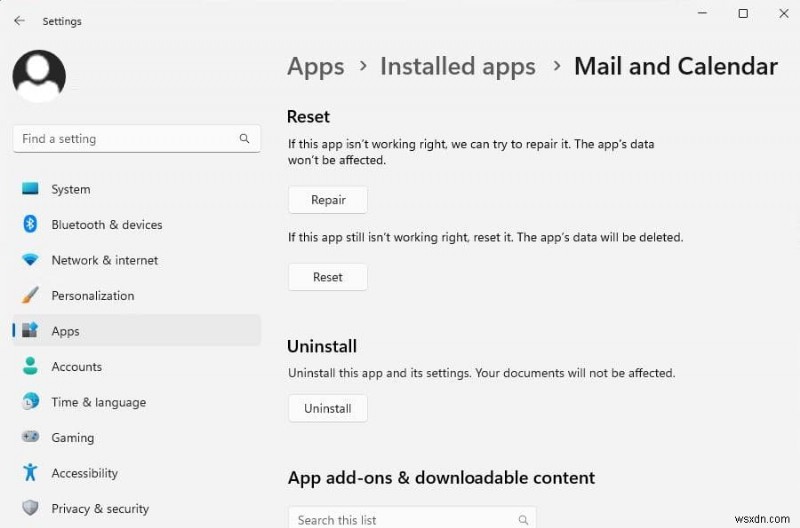Select the Gaming controller icon
This screenshot has width=800, height=528.
30,437
